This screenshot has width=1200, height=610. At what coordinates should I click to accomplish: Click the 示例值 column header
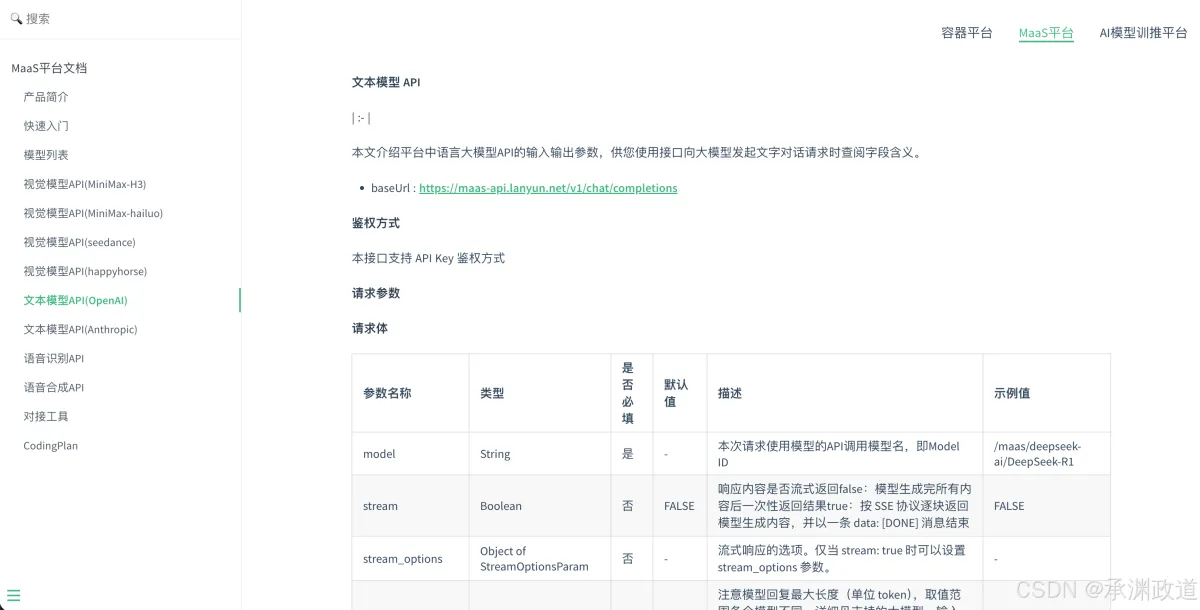[x=1047, y=393]
